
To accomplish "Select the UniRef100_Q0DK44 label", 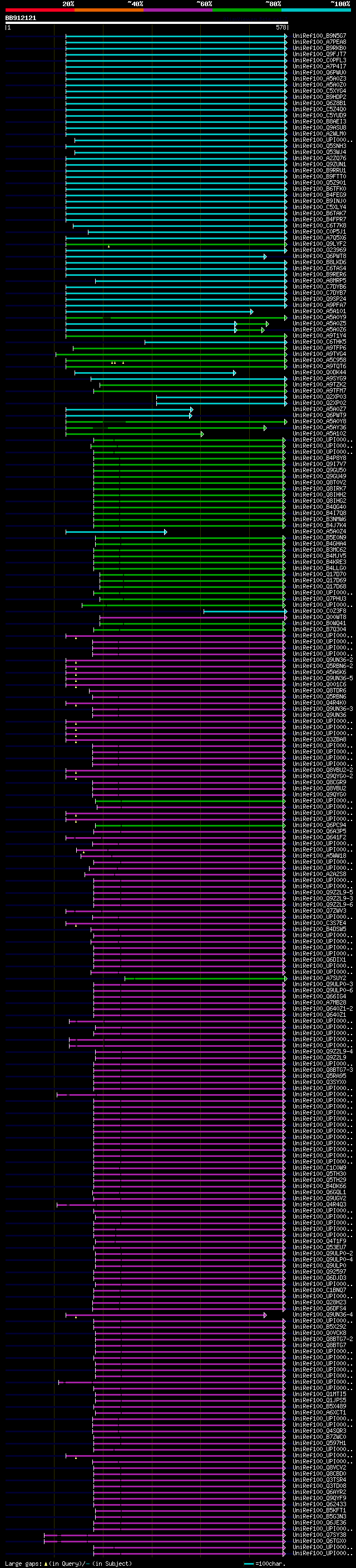I will pos(319,373).
